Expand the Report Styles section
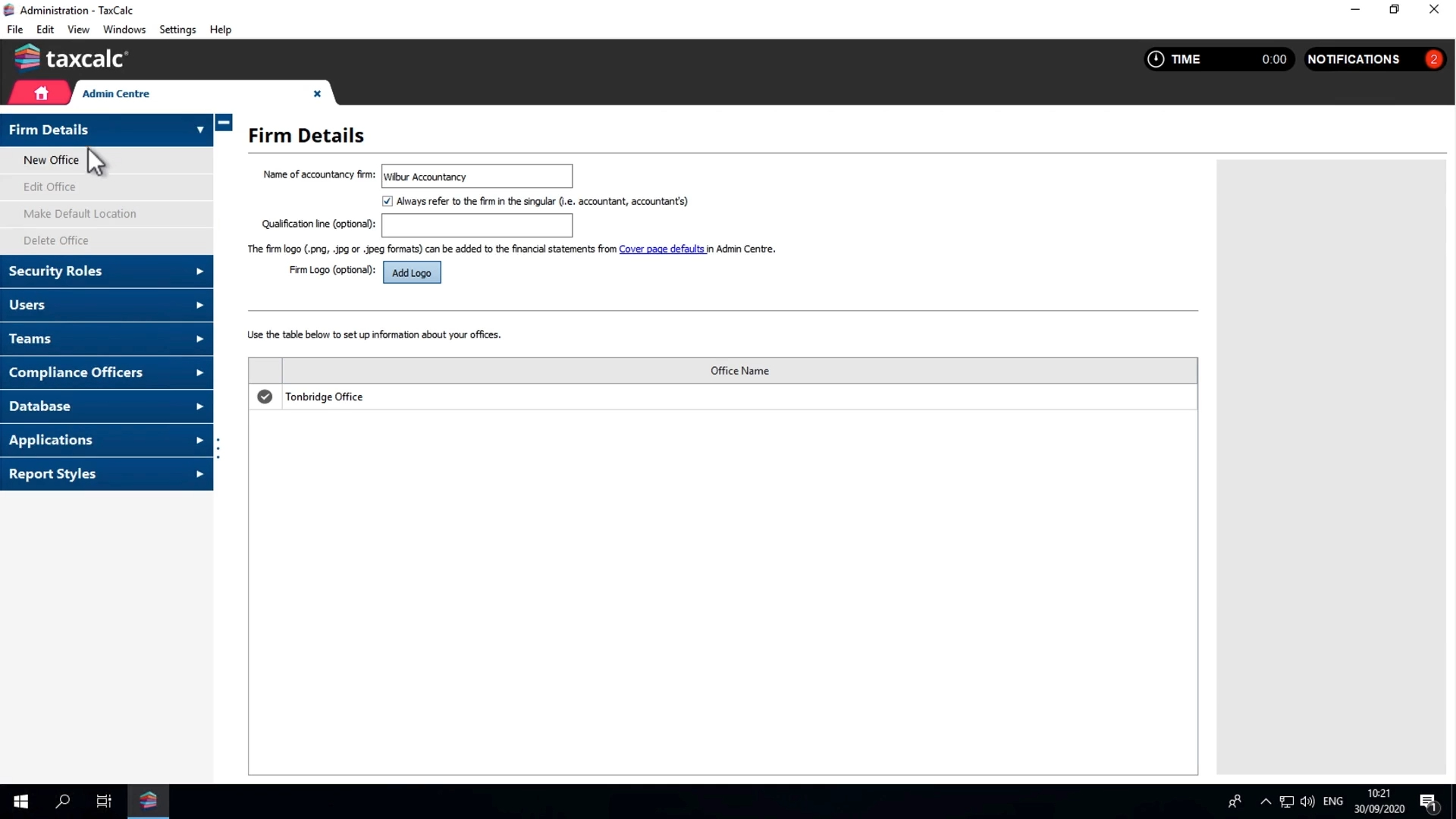 point(106,474)
